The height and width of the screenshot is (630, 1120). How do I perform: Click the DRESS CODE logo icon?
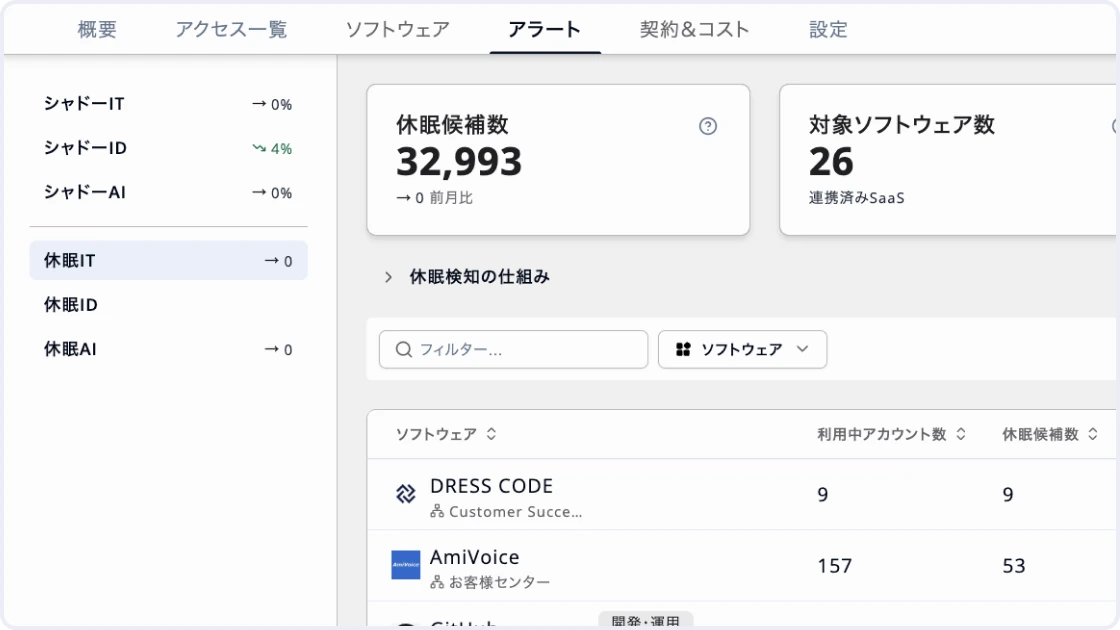(406, 494)
